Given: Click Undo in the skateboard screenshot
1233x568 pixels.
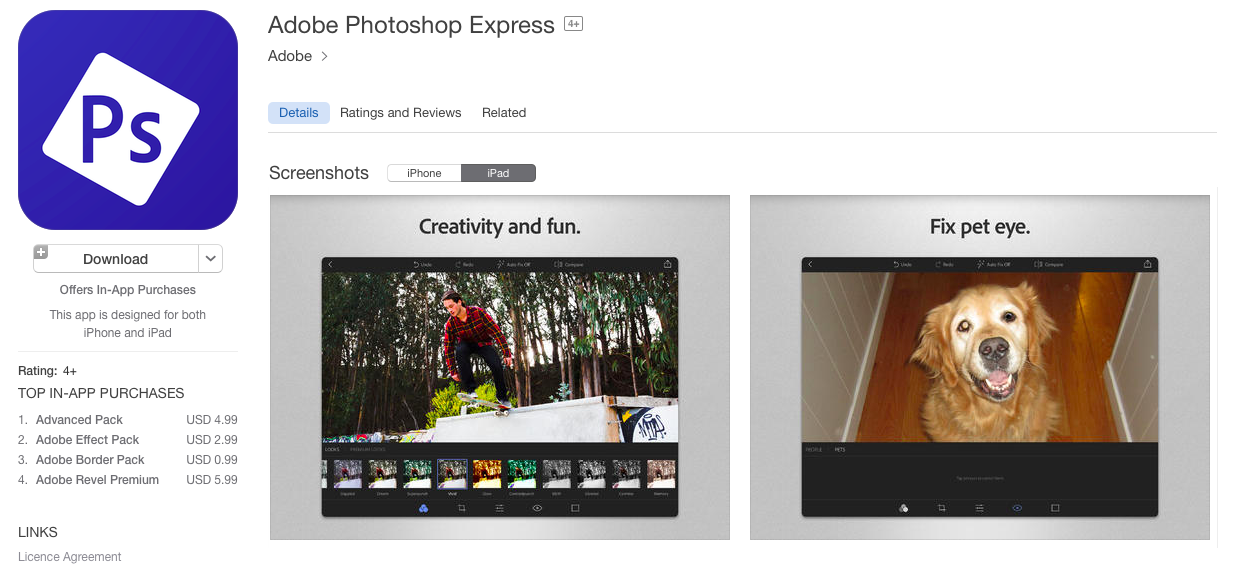Looking at the screenshot, I should pyautogui.click(x=422, y=265).
